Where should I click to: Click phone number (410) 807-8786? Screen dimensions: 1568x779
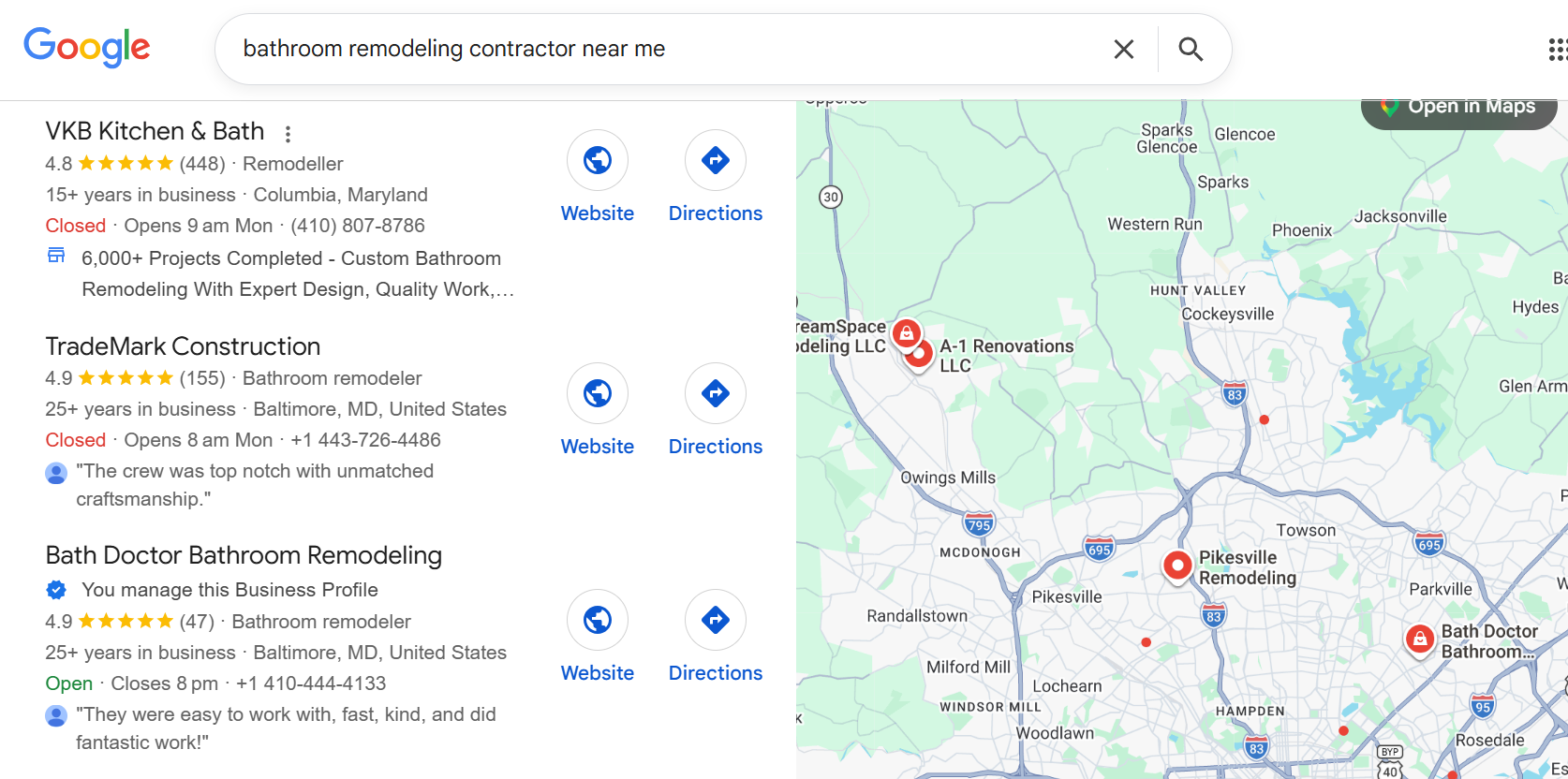(x=358, y=226)
